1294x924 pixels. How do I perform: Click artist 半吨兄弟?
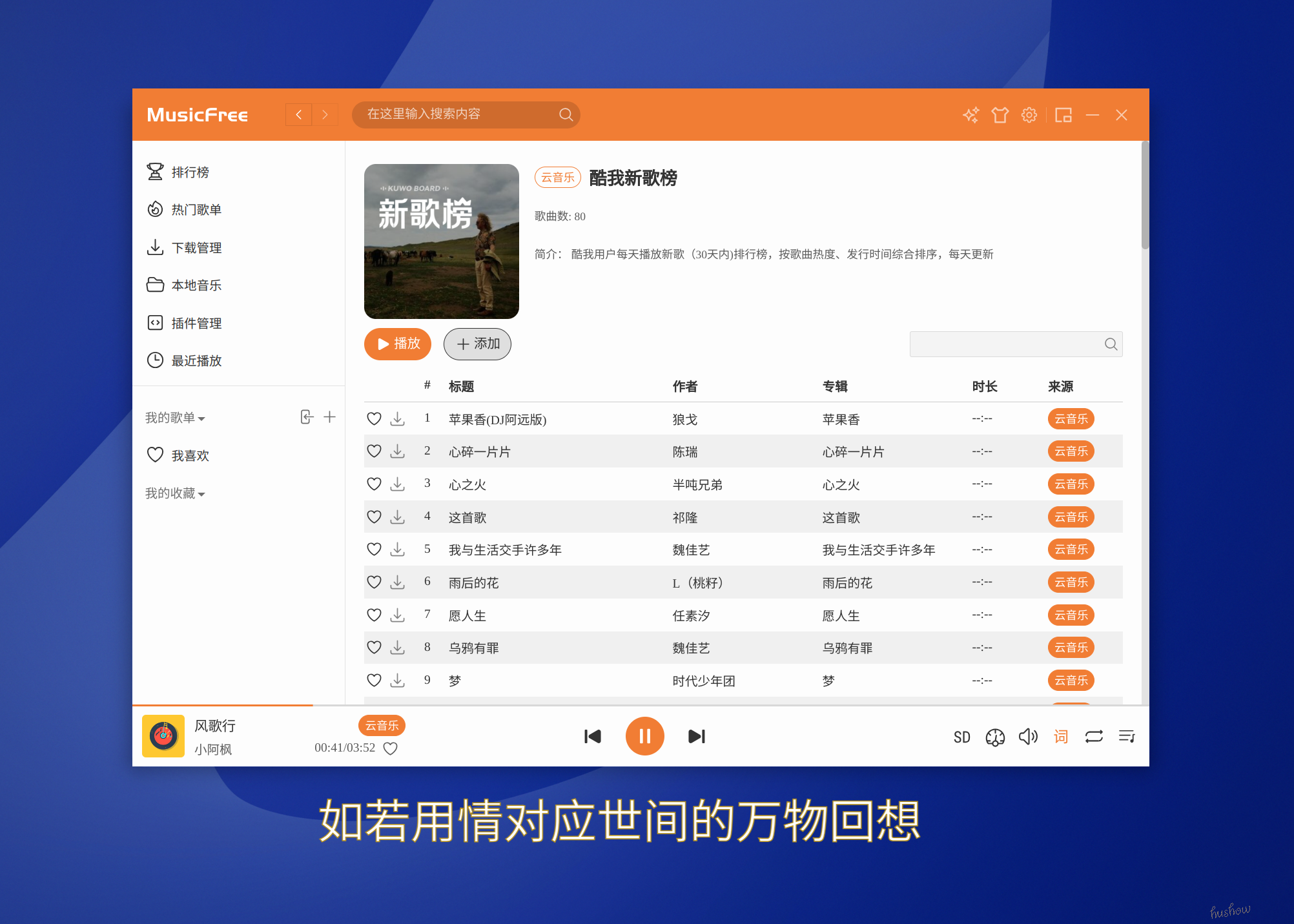pos(697,485)
